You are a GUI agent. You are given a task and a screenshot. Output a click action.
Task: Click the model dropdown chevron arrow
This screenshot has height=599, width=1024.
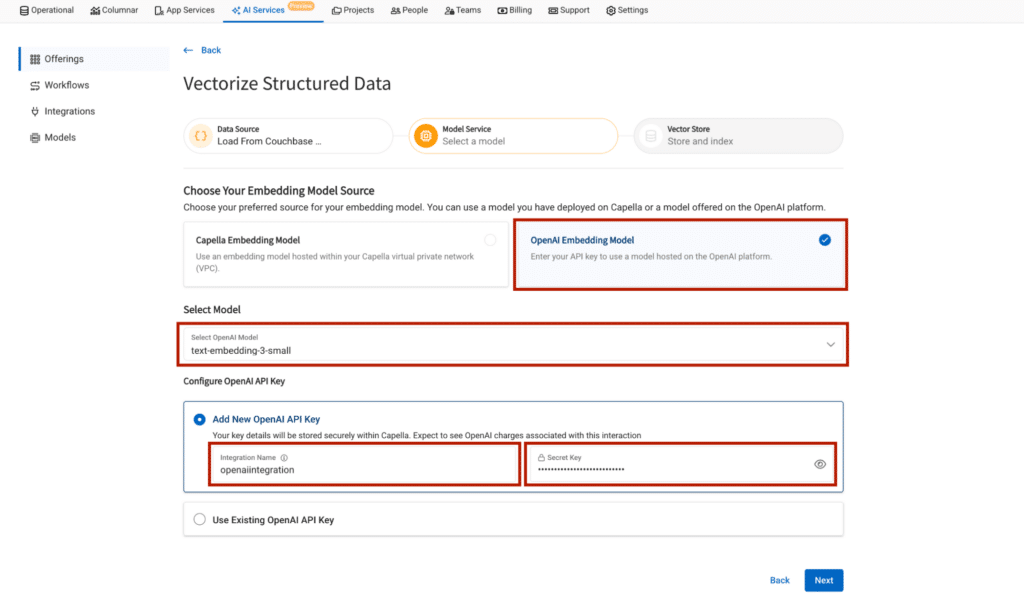click(x=831, y=345)
